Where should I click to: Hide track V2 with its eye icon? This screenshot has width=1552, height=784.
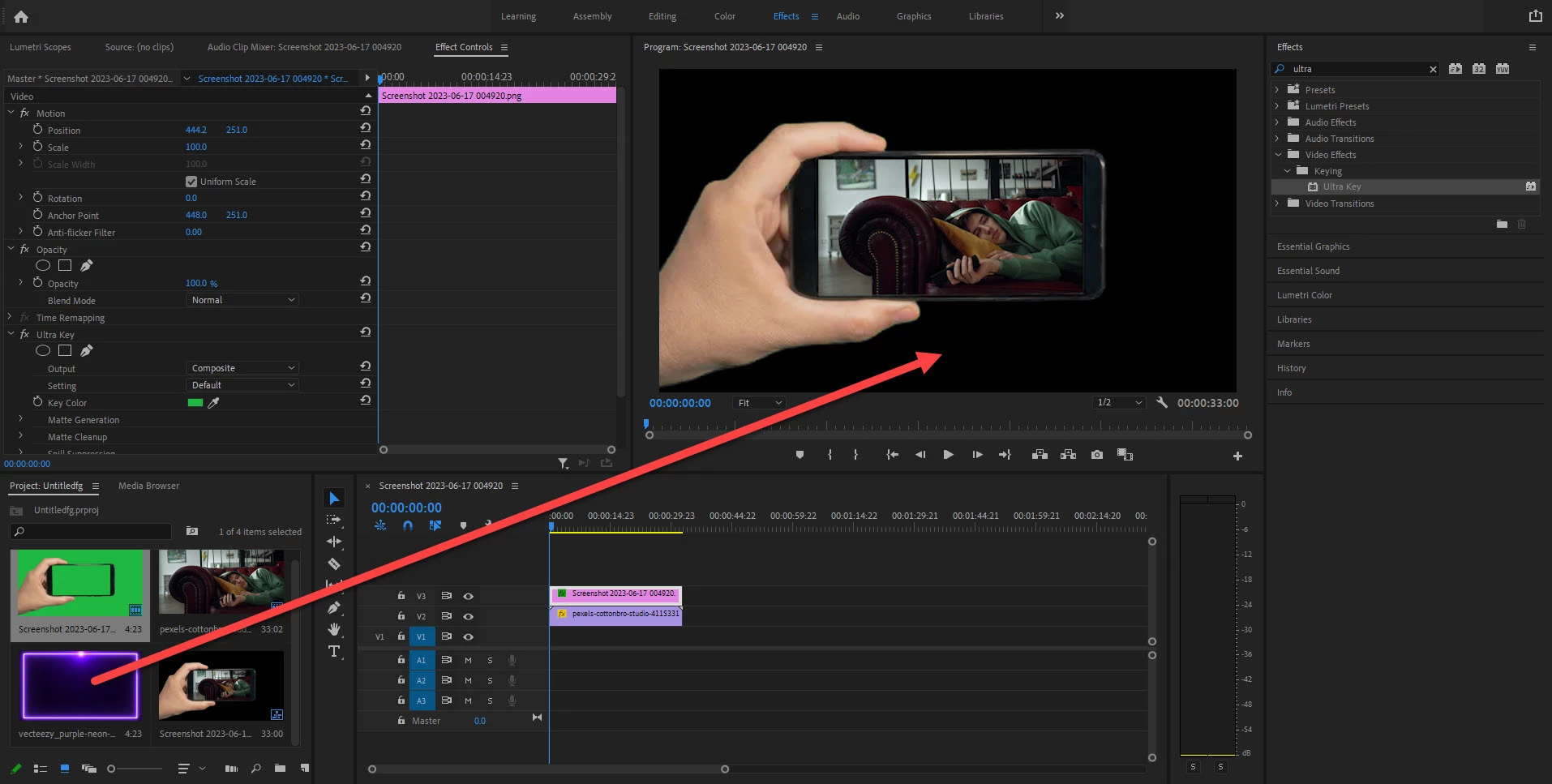pos(468,616)
